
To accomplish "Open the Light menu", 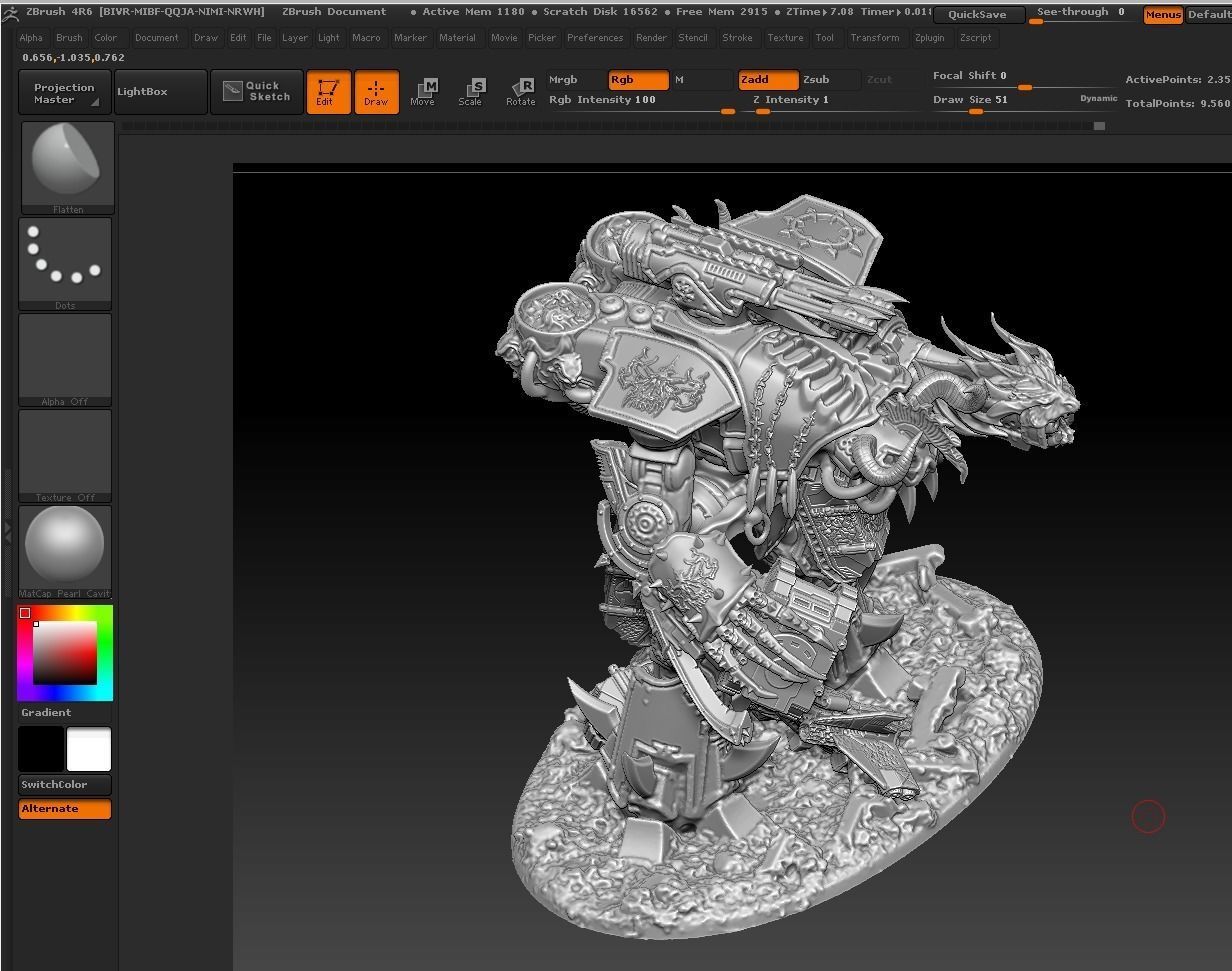I will [x=329, y=38].
